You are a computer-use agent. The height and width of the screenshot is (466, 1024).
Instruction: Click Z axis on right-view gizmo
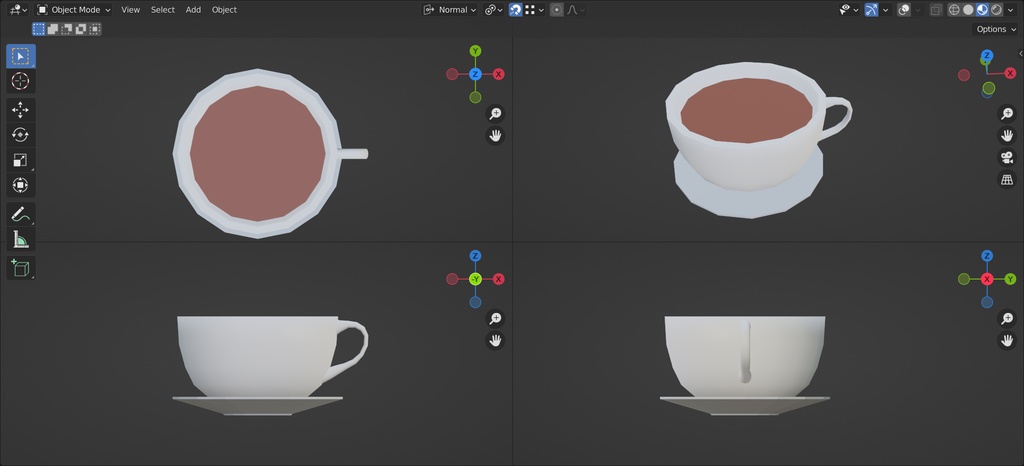(x=987, y=256)
